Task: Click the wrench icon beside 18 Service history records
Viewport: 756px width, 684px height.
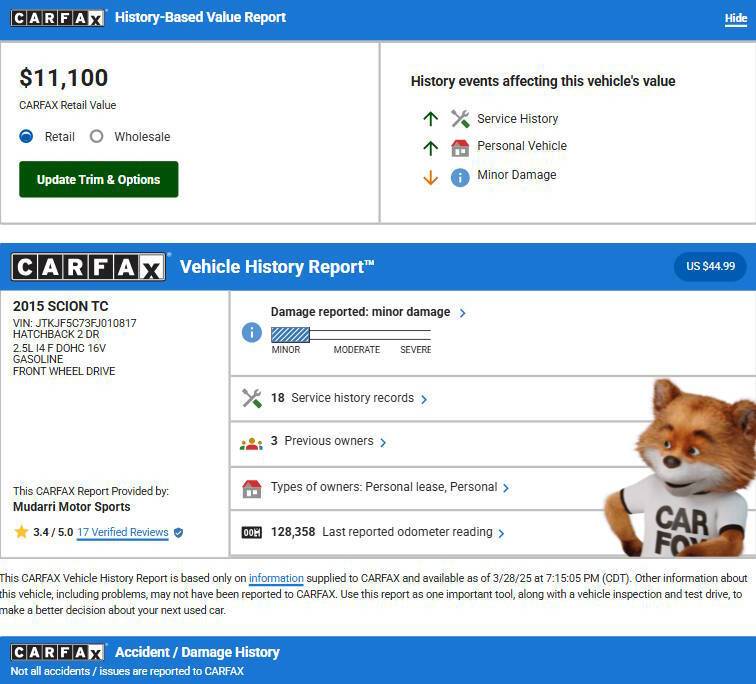Action: coord(252,398)
